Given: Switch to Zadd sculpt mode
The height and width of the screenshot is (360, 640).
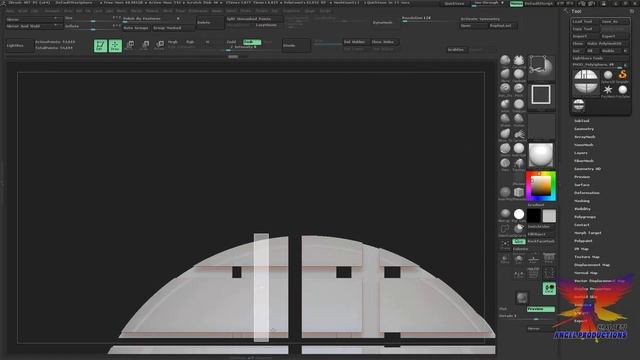Looking at the screenshot, I should [x=231, y=42].
